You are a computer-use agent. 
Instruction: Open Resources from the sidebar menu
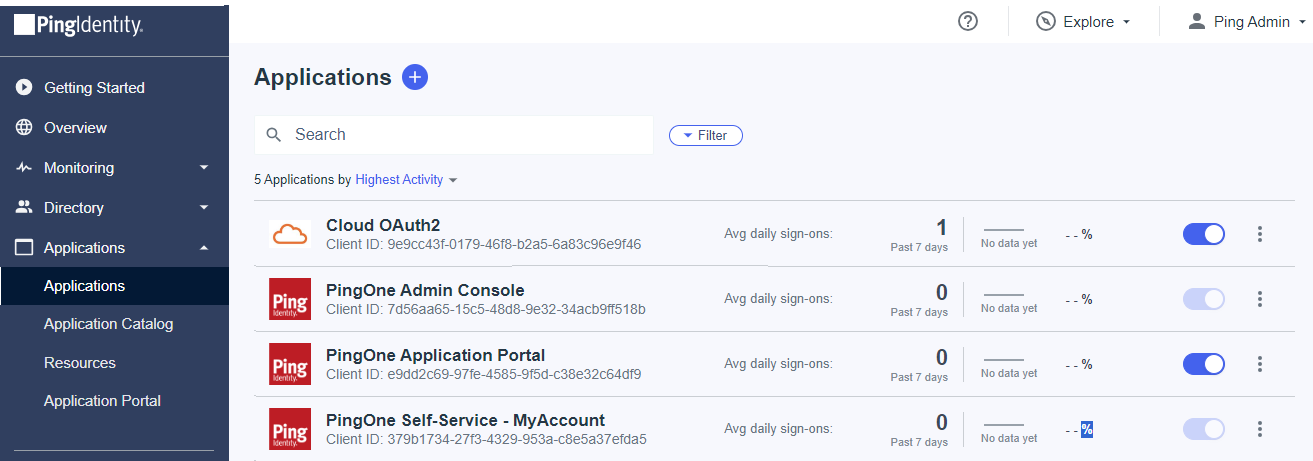click(80, 363)
